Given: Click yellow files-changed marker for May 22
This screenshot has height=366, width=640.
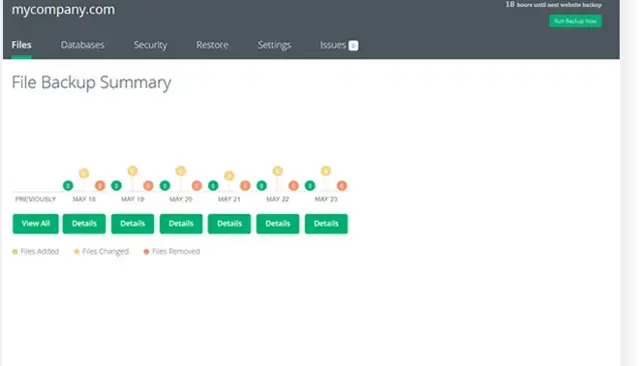Looking at the screenshot, I should (x=278, y=171).
